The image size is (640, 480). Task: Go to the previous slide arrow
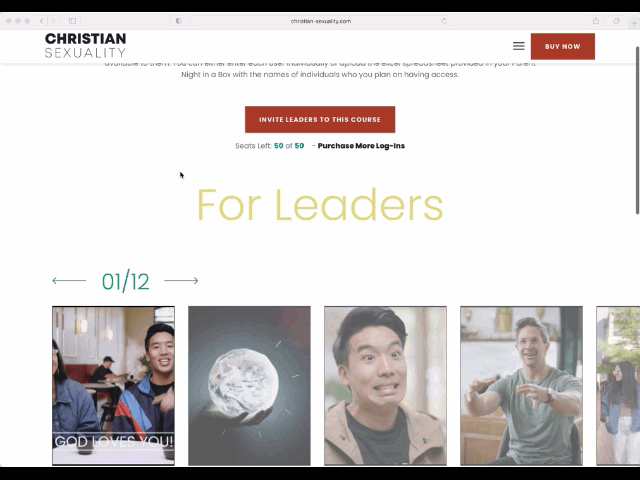tap(69, 280)
